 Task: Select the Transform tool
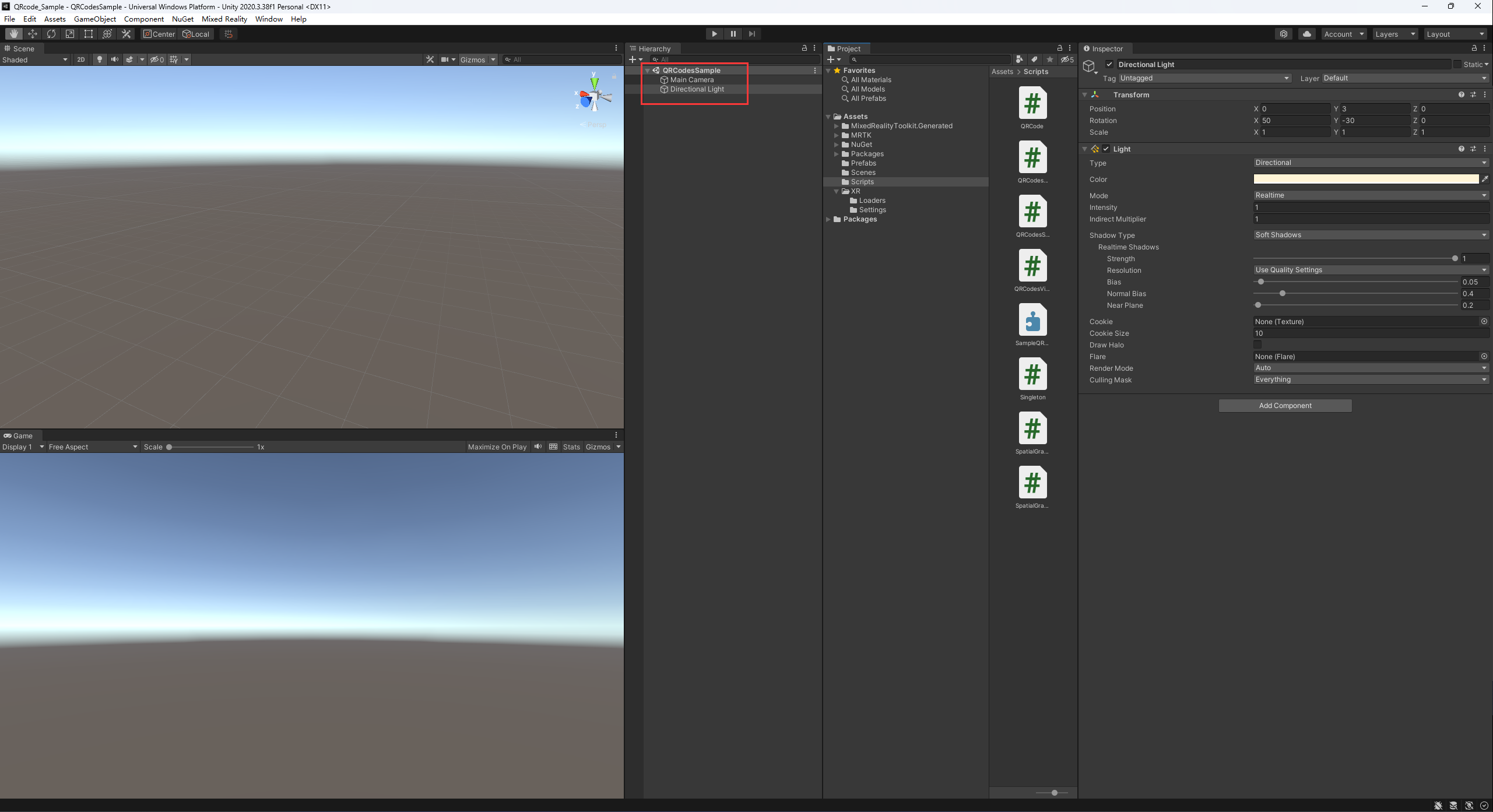coord(107,34)
